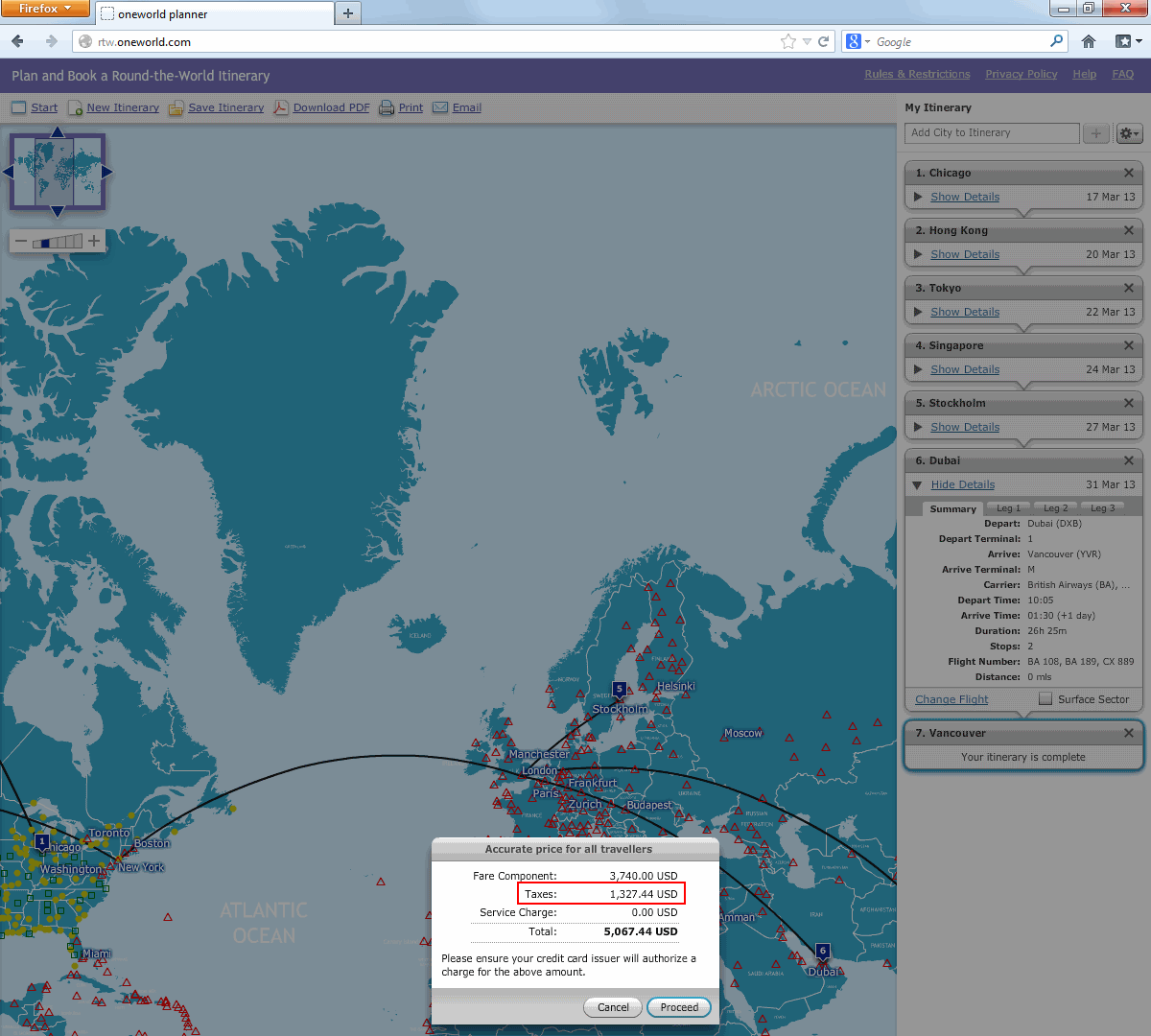Open search engine selector dropdown
Screen dimensions: 1151x1036
coord(857,41)
